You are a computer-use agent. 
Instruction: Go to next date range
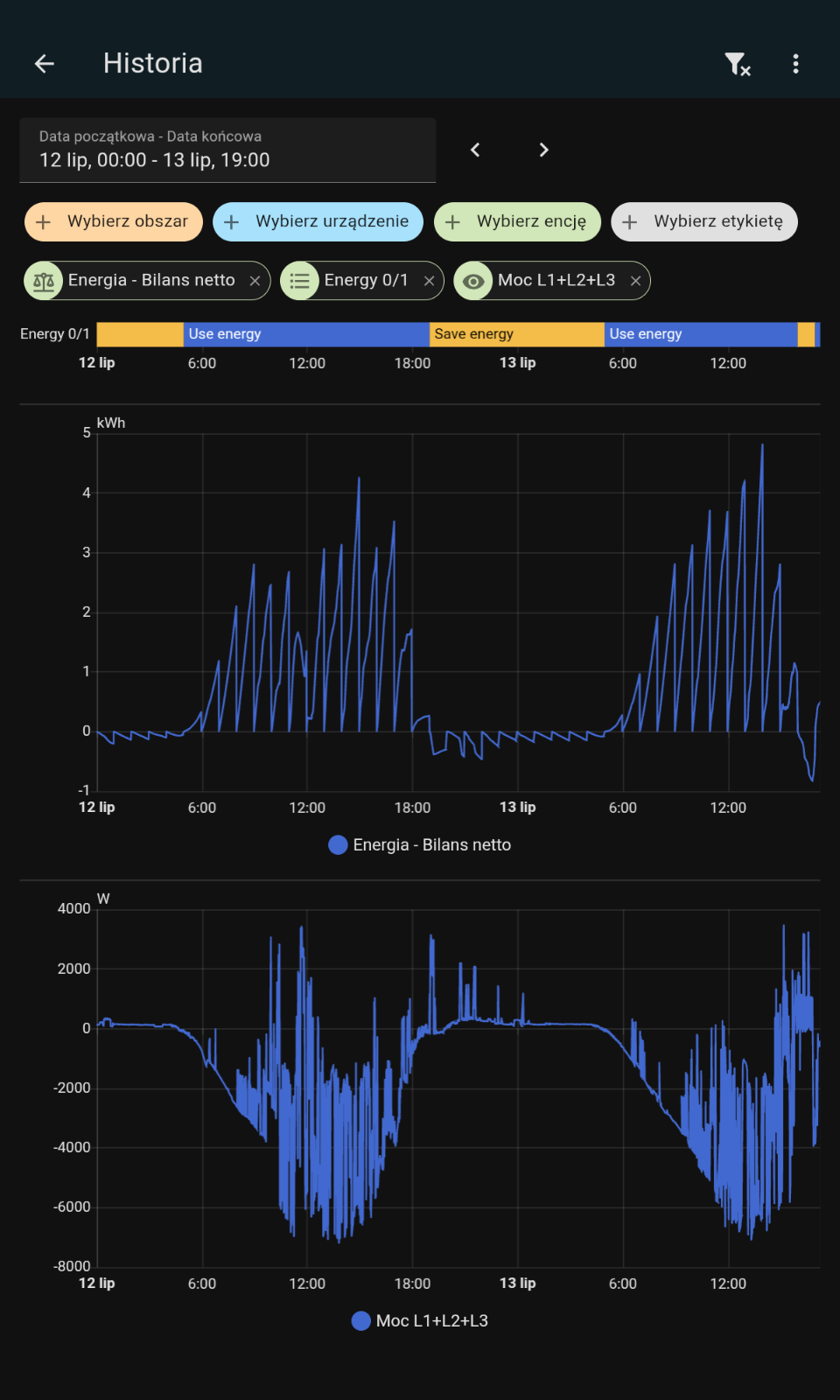click(x=543, y=150)
